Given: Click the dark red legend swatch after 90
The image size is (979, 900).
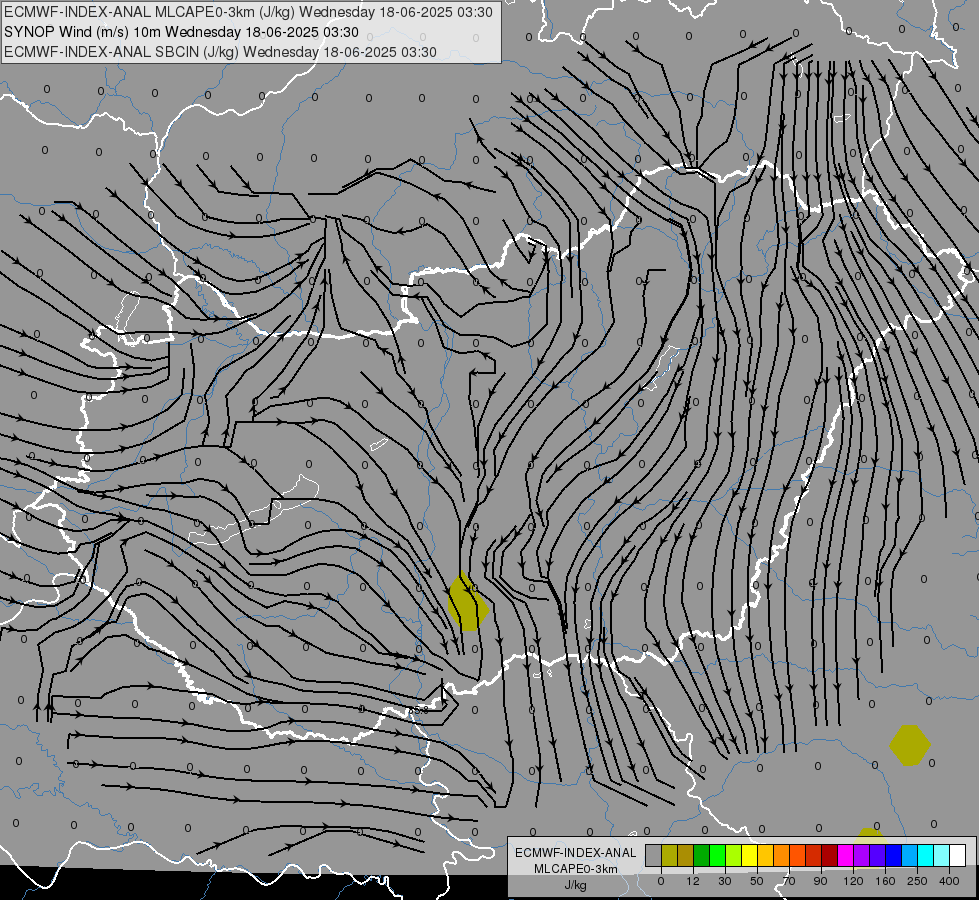Looking at the screenshot, I should [x=830, y=855].
